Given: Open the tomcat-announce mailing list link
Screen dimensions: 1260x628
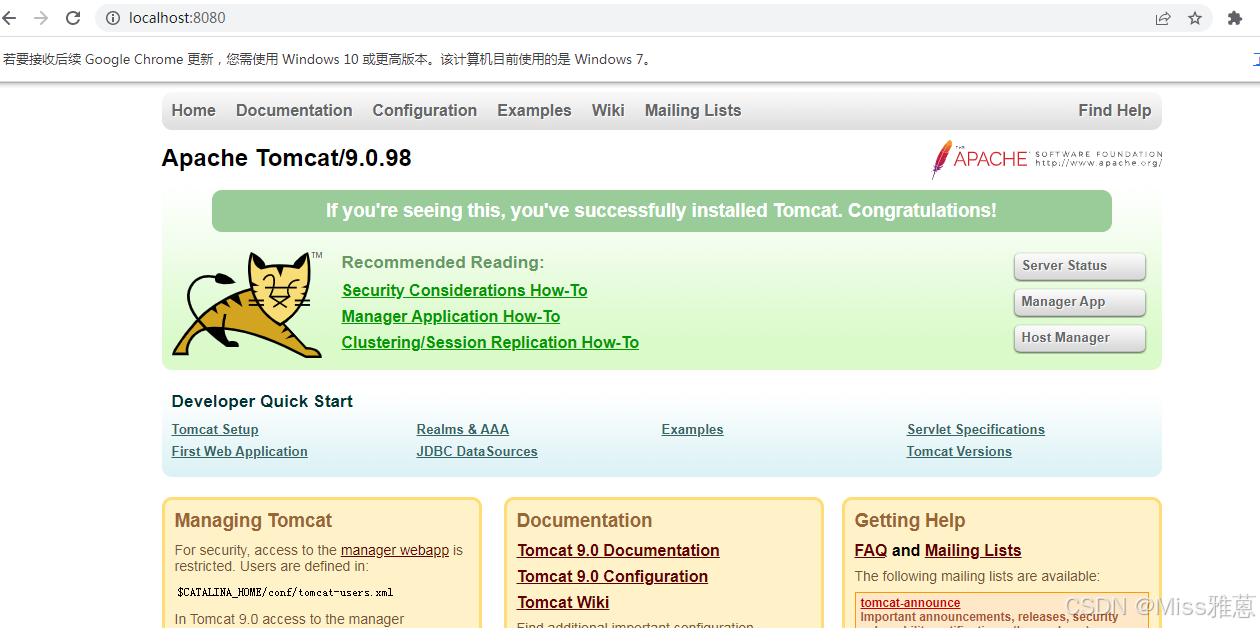Looking at the screenshot, I should click(910, 603).
